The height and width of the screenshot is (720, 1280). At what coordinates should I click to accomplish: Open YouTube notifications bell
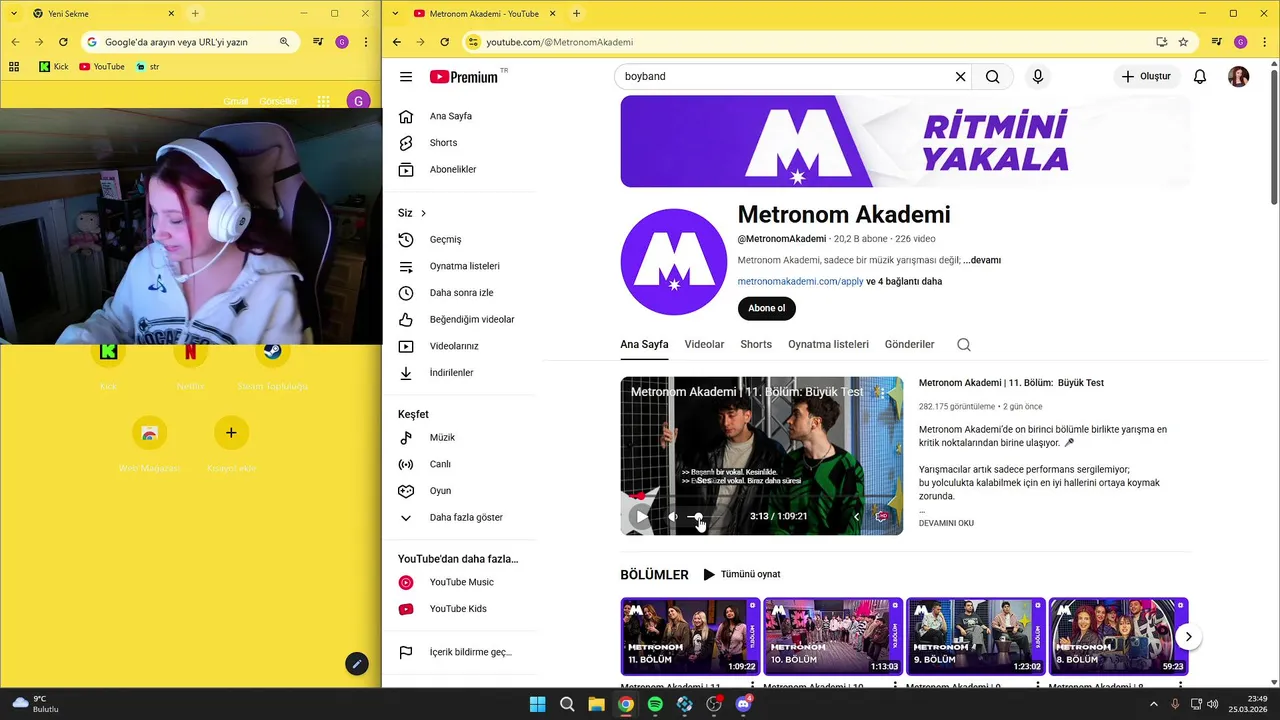click(1199, 77)
